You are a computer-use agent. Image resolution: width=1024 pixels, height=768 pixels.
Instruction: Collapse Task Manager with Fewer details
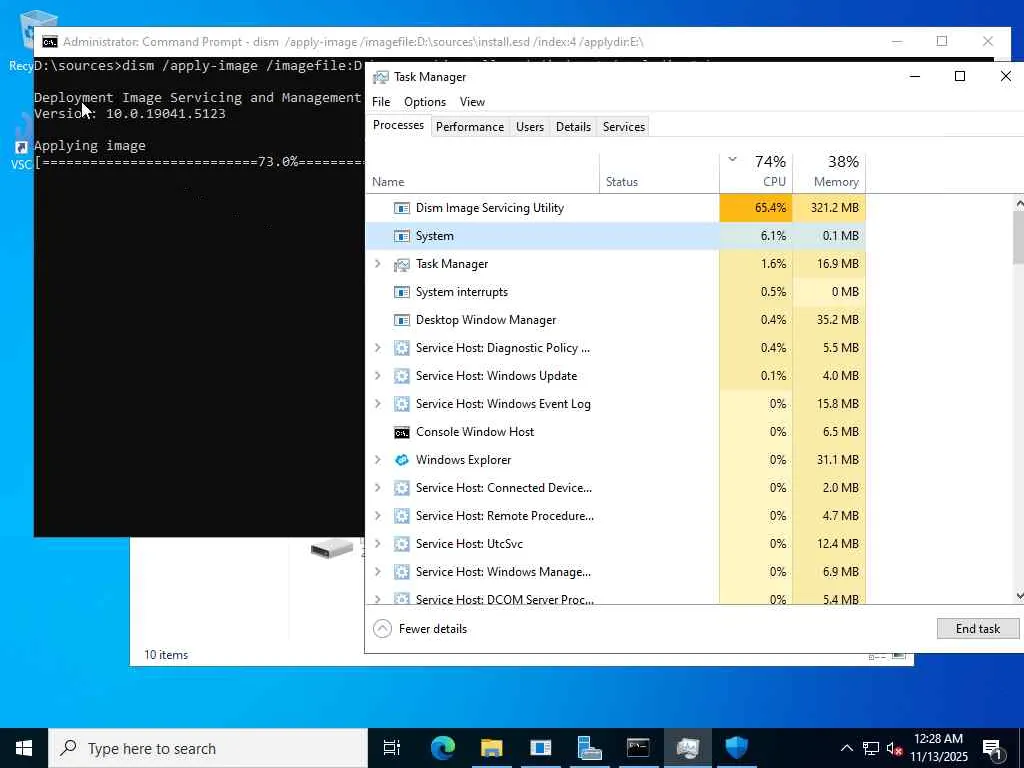(x=421, y=629)
